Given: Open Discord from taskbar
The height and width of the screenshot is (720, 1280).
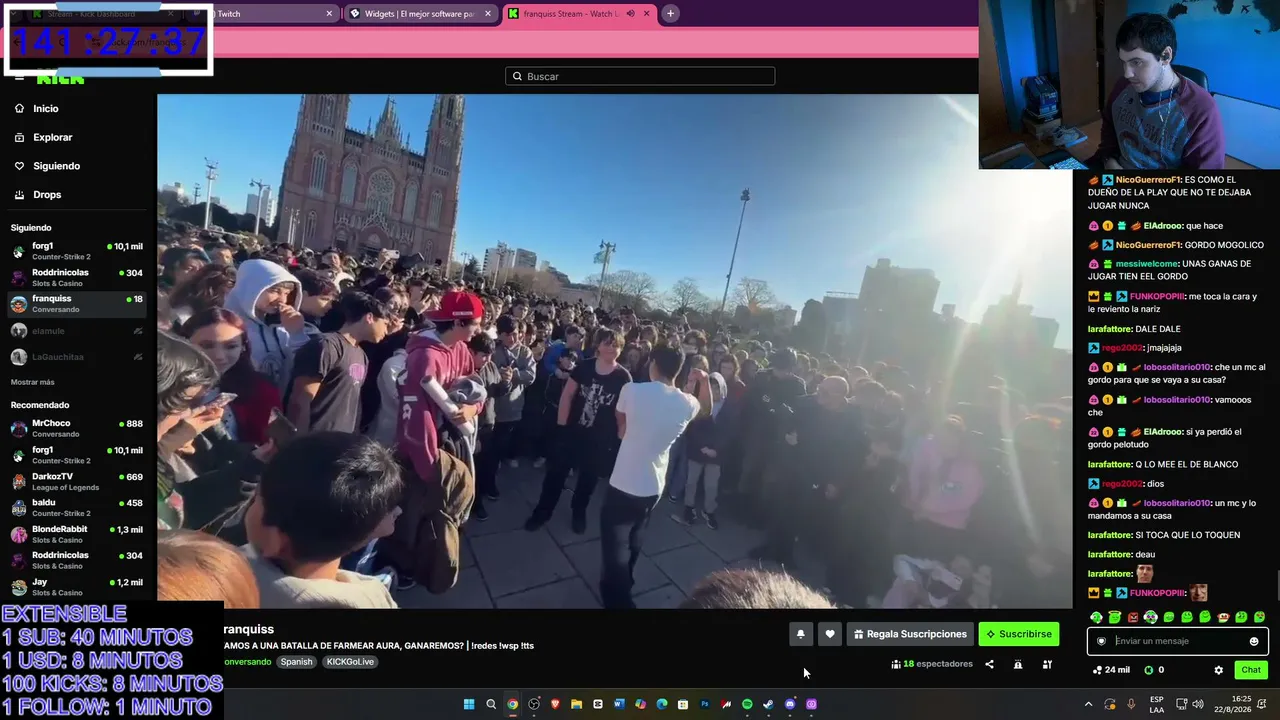Looking at the screenshot, I should tap(790, 704).
